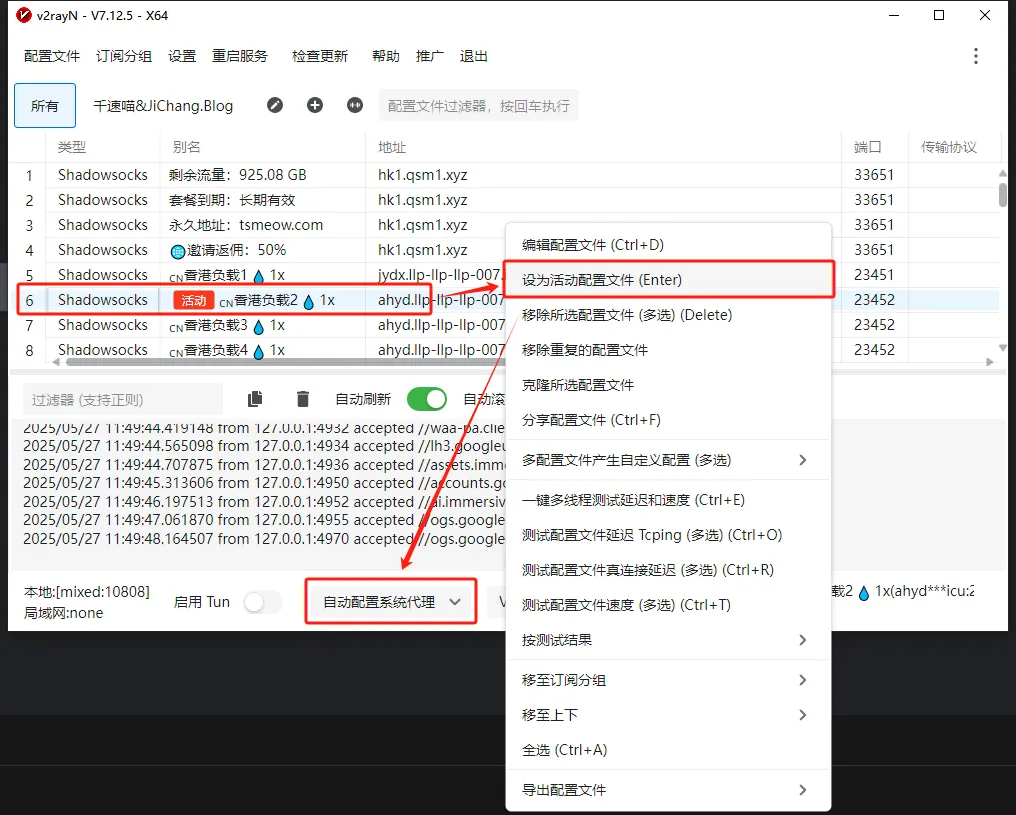Click the plus icon to add a subscription group
This screenshot has width=1016, height=815.
[x=315, y=105]
